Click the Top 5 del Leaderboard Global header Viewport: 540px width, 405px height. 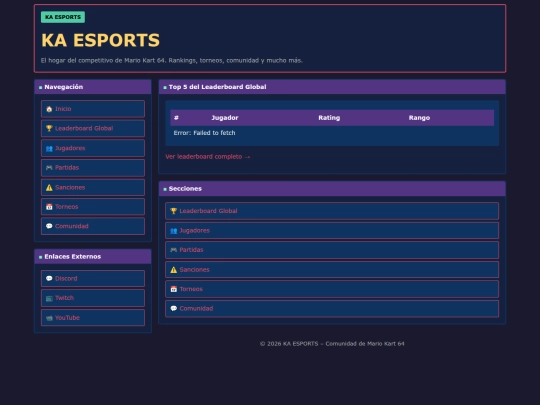332,87
